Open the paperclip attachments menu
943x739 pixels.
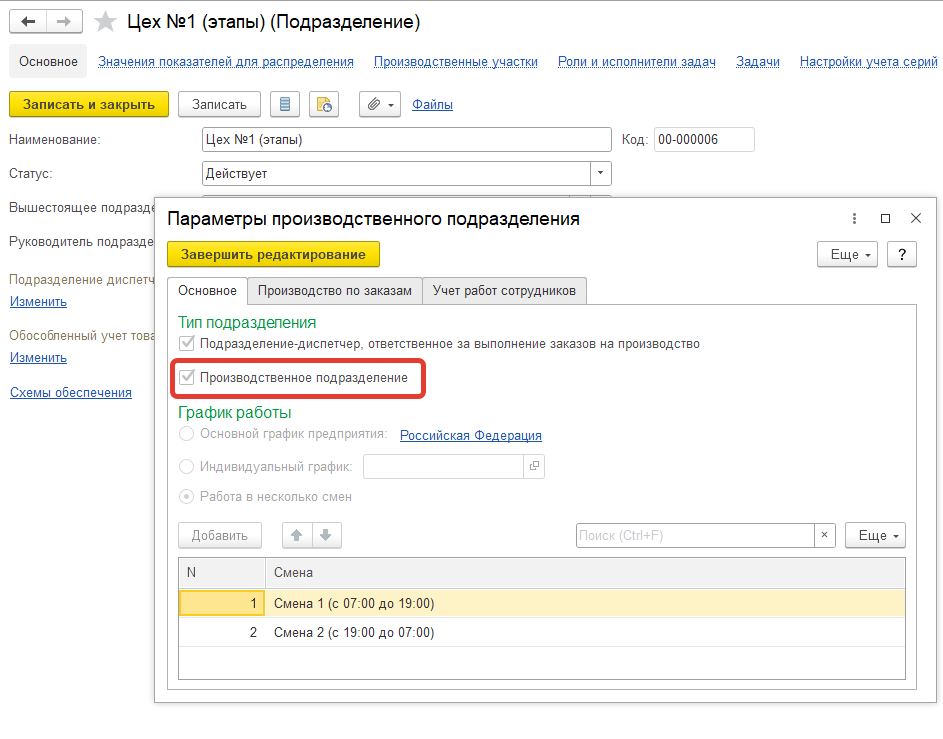tap(379, 104)
